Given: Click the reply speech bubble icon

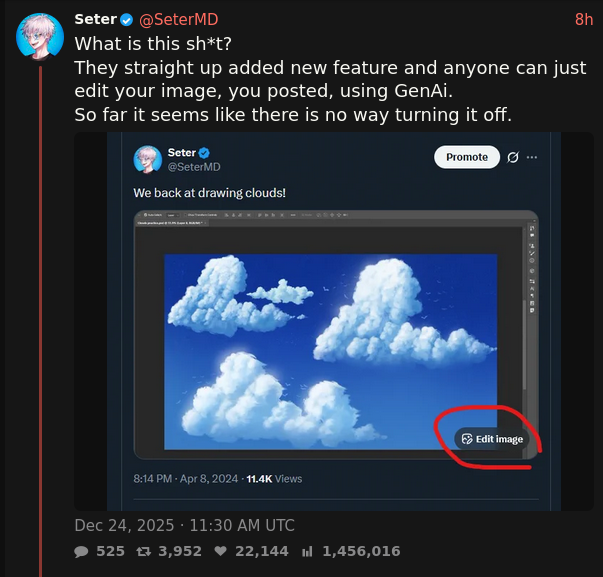Looking at the screenshot, I should tap(81, 551).
